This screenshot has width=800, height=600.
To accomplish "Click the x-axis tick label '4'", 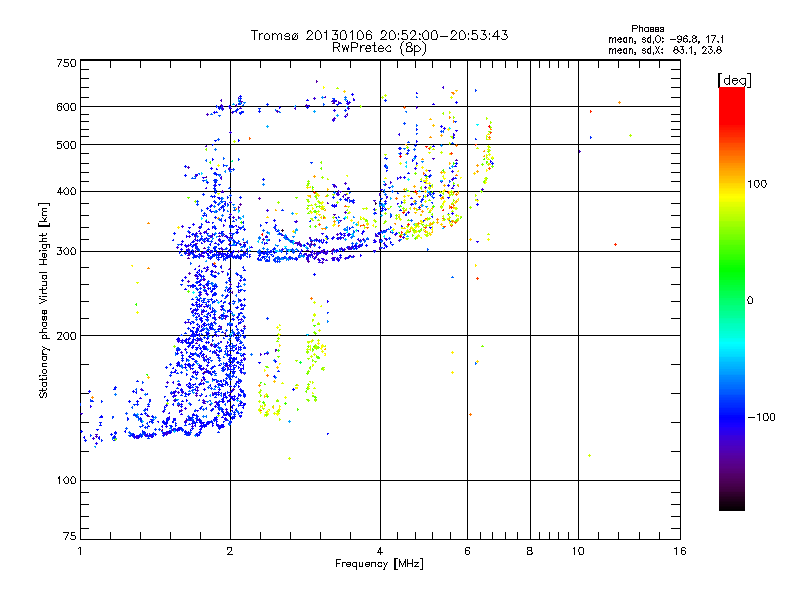I will (x=380, y=551).
